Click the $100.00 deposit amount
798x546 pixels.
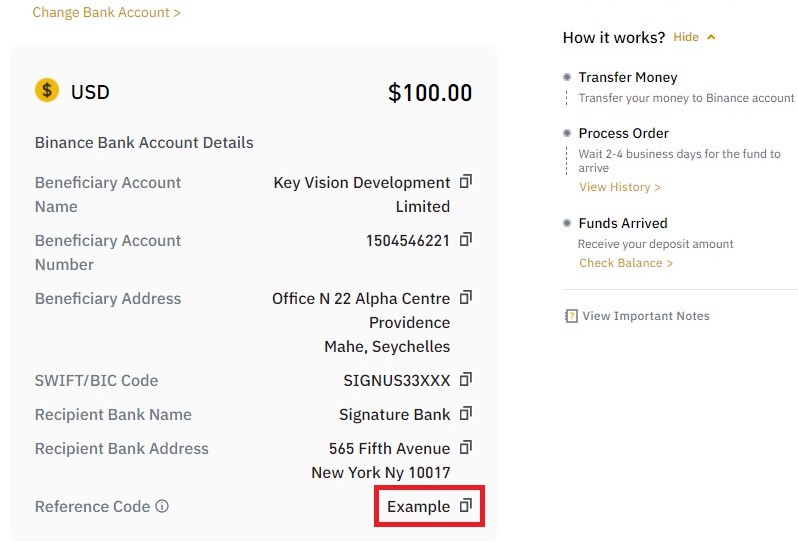point(430,93)
